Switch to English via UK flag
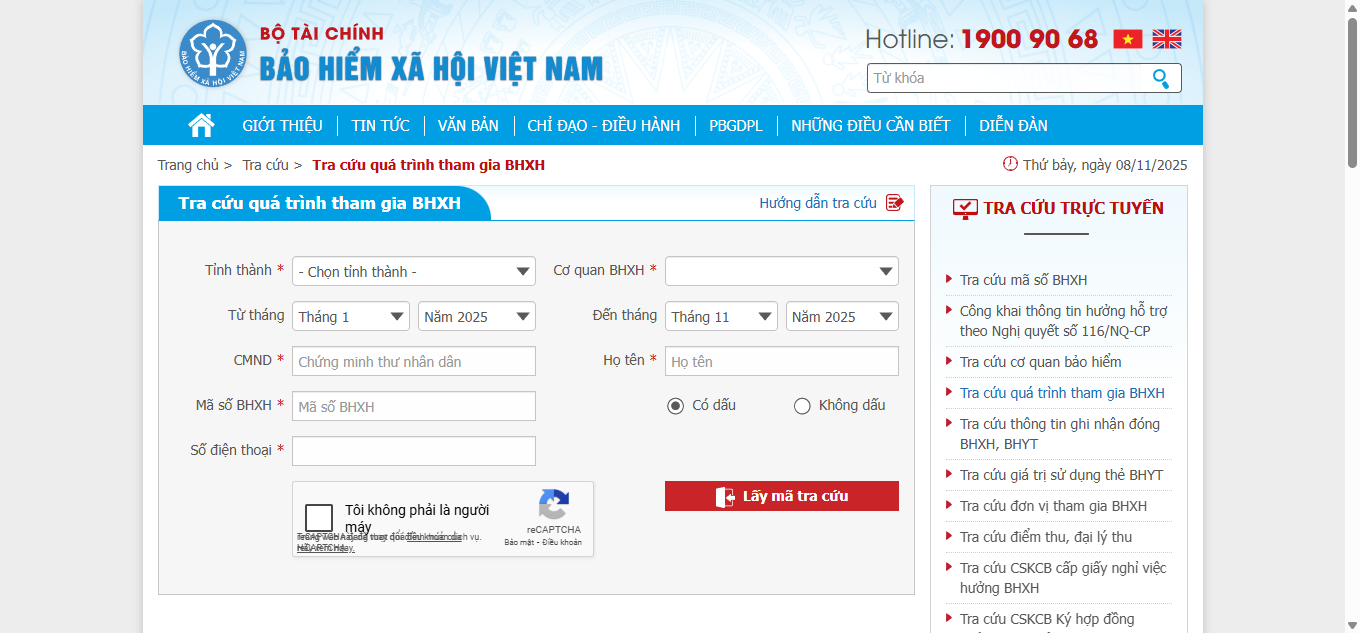1360x633 pixels. [x=1166, y=39]
